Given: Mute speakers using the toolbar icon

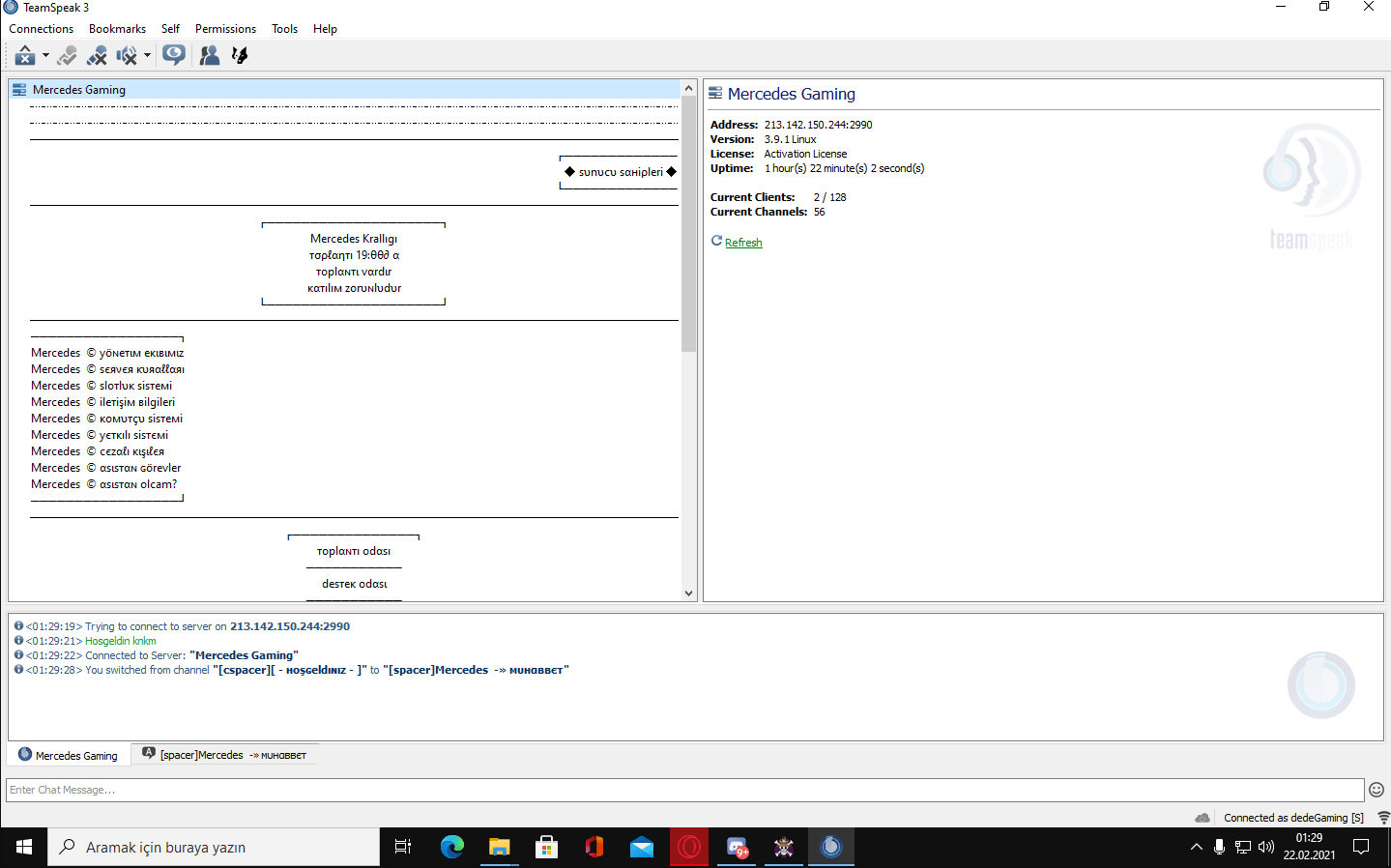Looking at the screenshot, I should [127, 56].
